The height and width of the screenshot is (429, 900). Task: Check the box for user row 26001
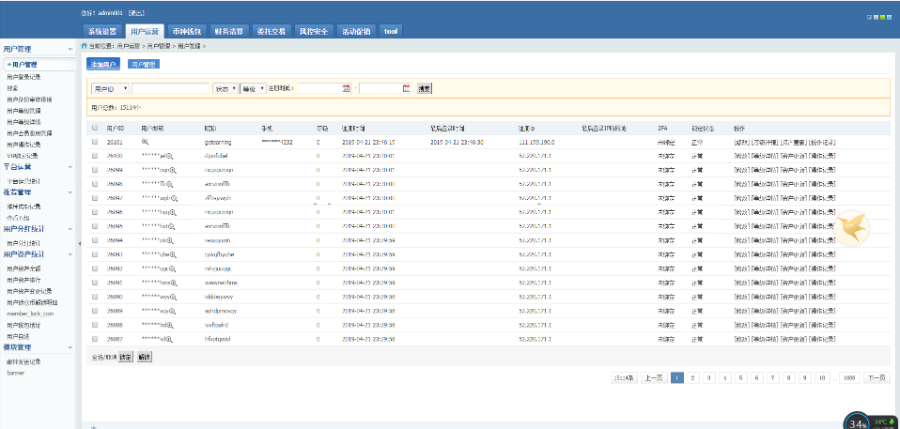click(94, 143)
